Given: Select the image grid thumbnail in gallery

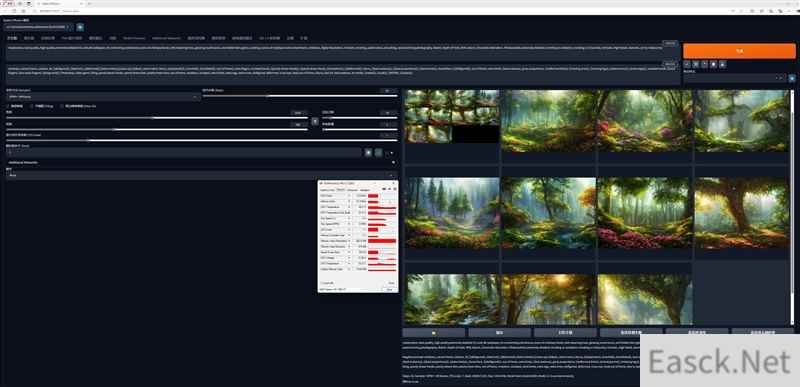Looking at the screenshot, I should 452,116.
